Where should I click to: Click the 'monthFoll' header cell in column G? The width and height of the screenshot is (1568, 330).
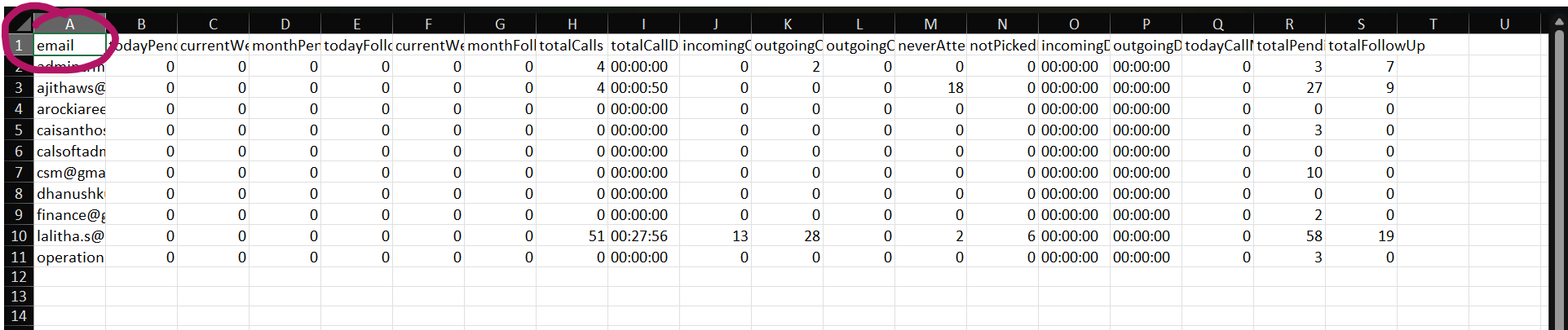click(500, 46)
